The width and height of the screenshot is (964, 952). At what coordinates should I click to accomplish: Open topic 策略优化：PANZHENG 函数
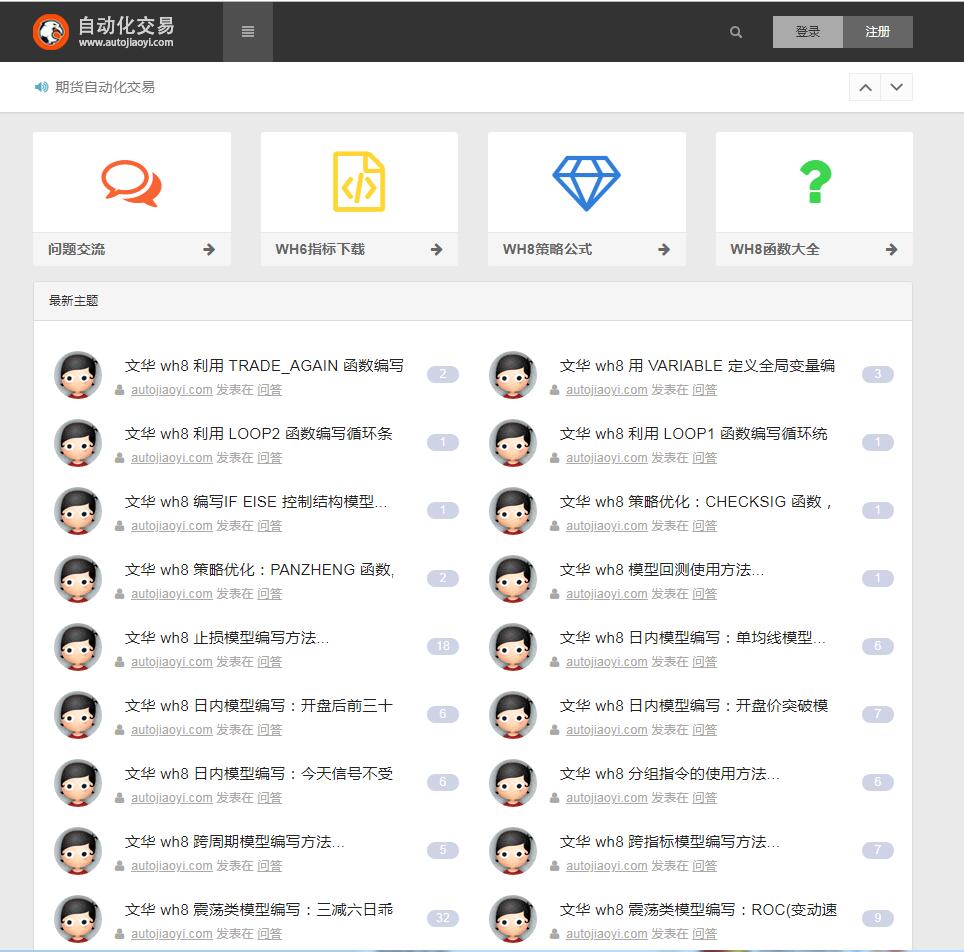pos(259,570)
